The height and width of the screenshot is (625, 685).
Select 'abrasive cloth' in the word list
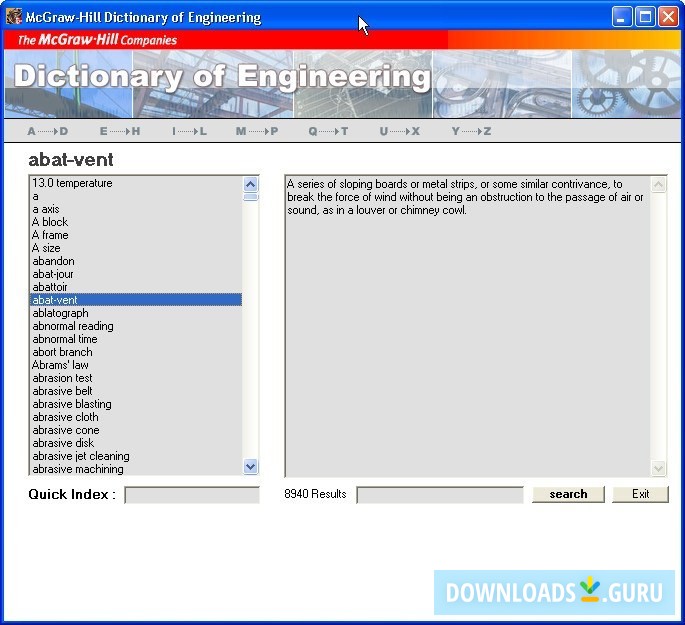136,417
